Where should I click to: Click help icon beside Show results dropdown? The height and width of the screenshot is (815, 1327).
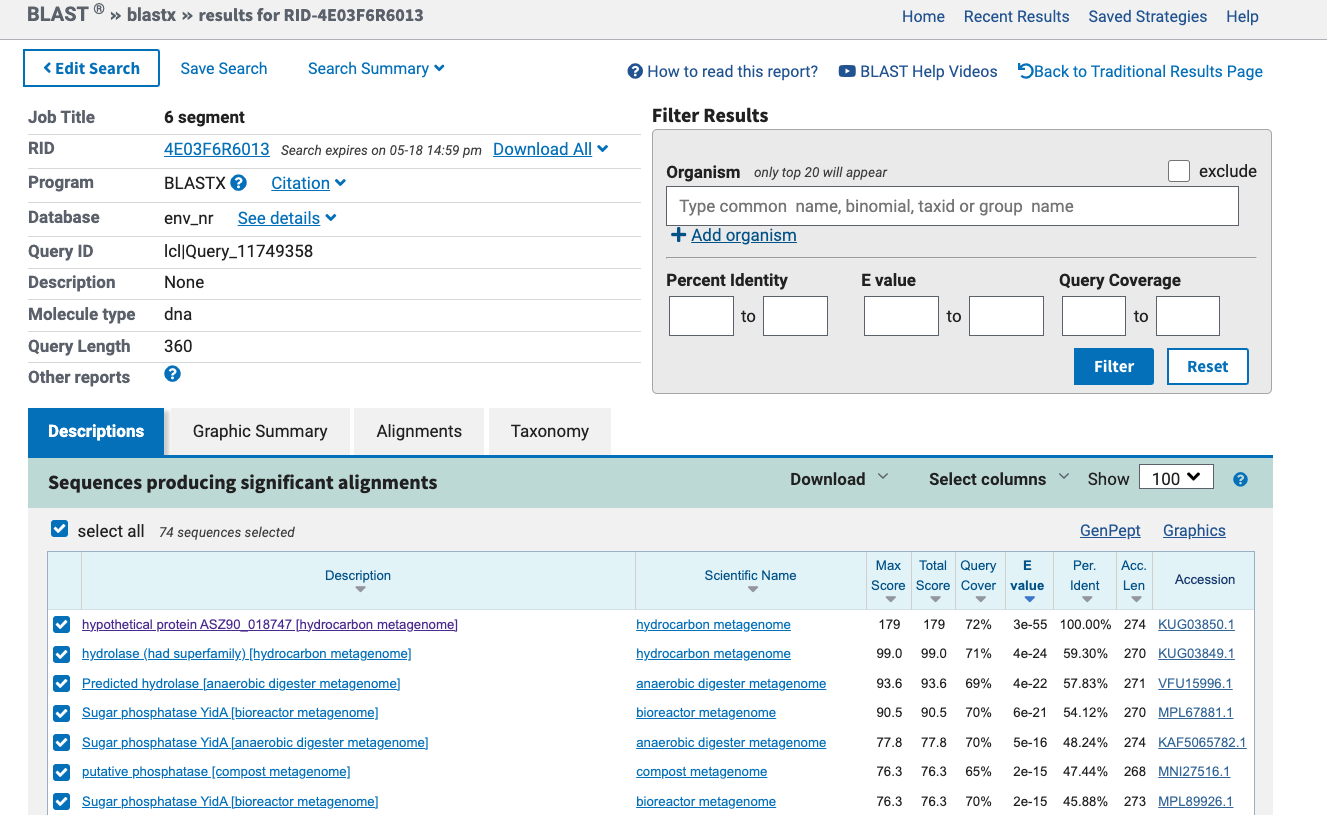pos(1240,479)
